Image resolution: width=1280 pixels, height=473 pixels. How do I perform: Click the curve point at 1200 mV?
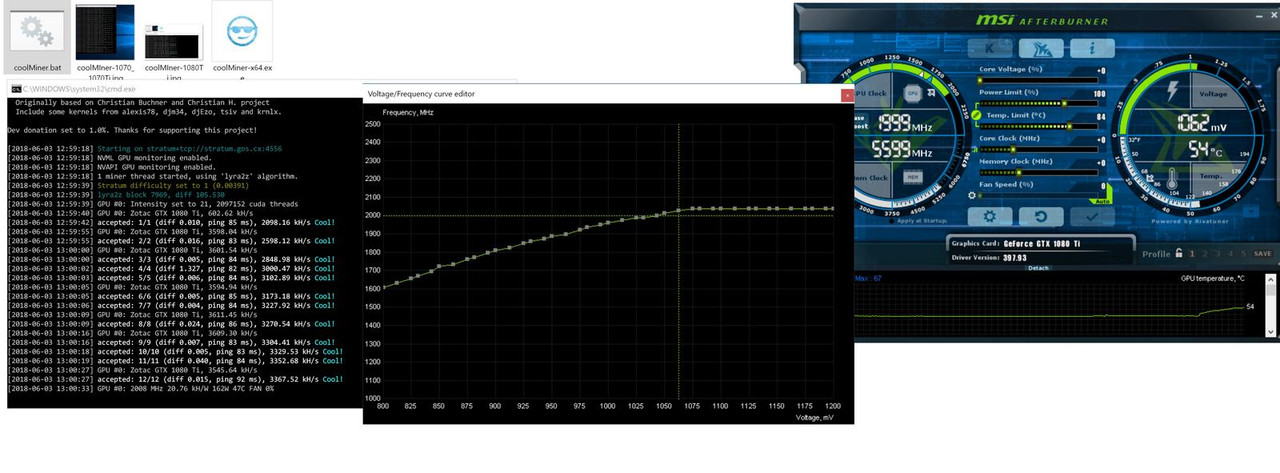pyautogui.click(x=833, y=208)
